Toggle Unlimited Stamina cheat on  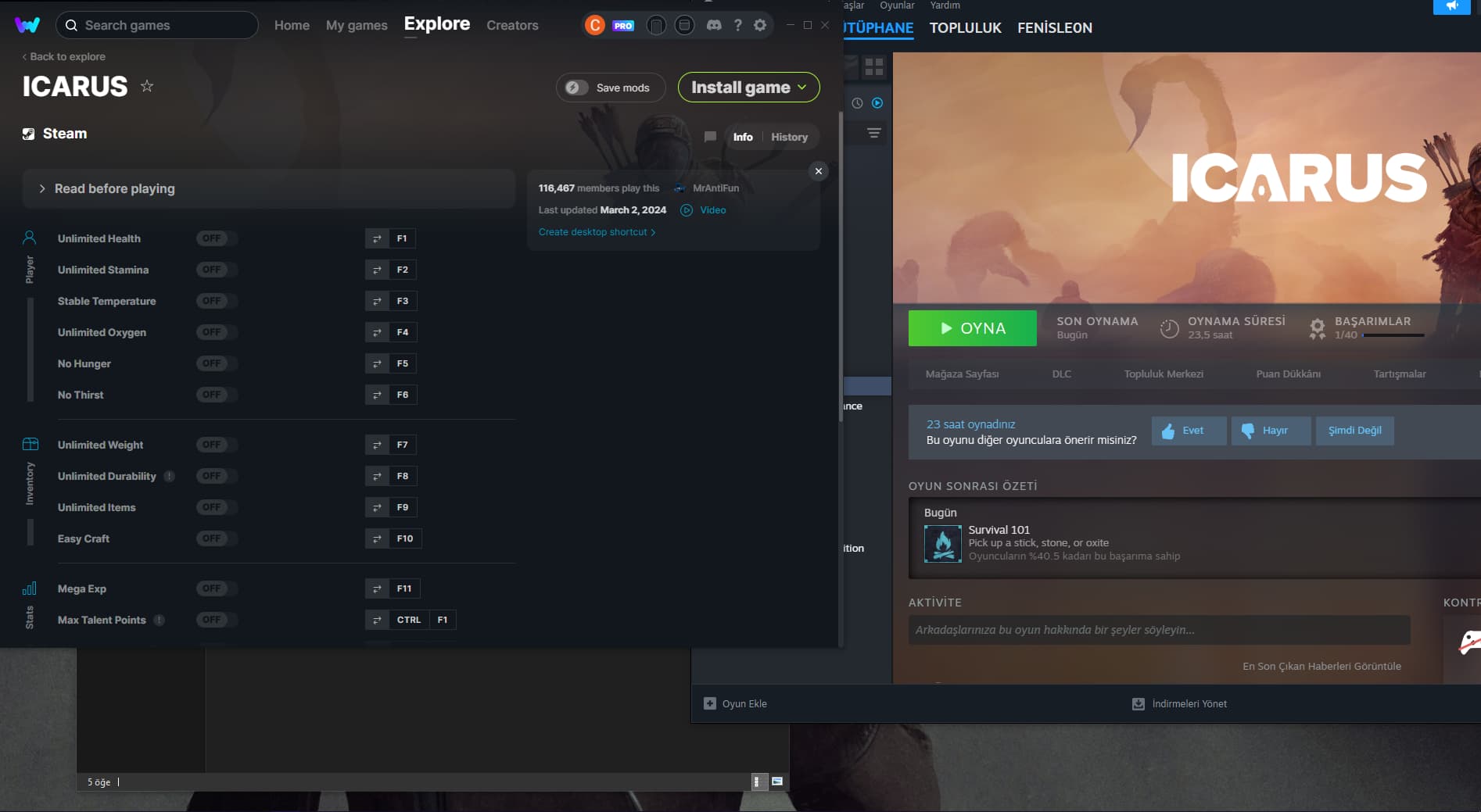(x=216, y=270)
